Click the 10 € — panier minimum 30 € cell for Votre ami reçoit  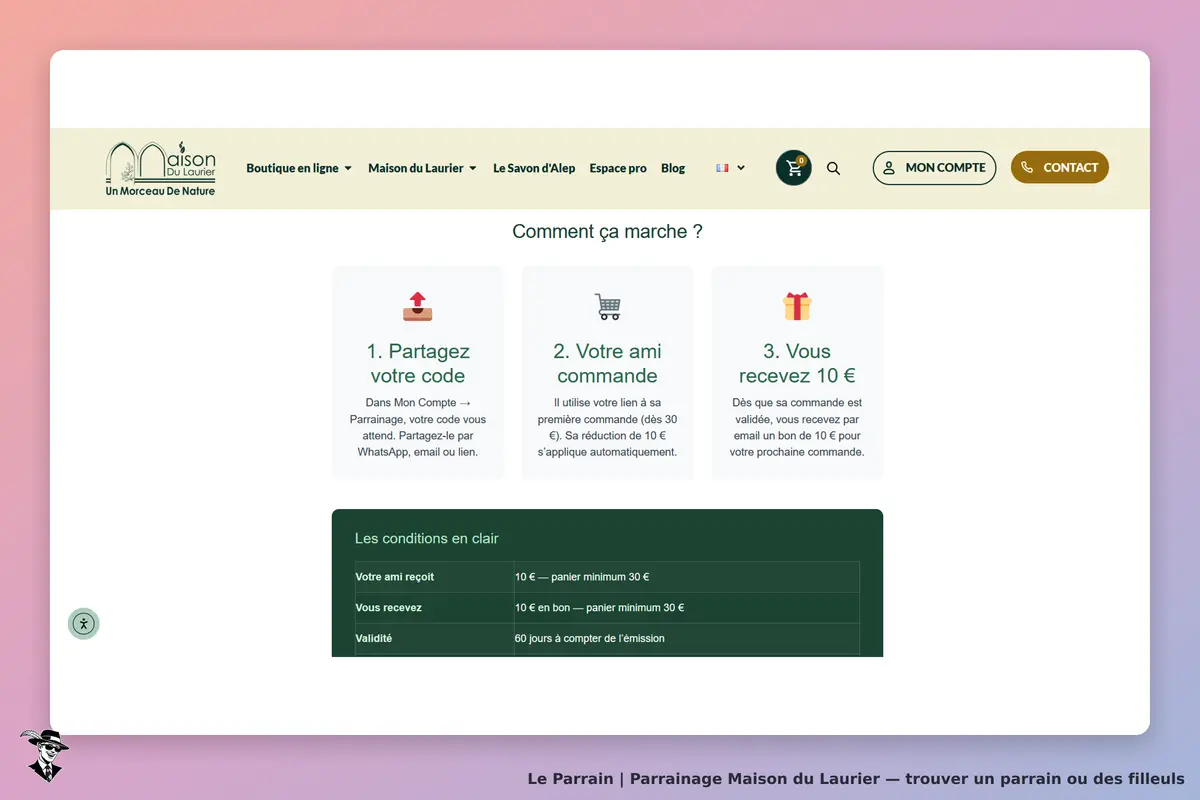click(x=687, y=577)
